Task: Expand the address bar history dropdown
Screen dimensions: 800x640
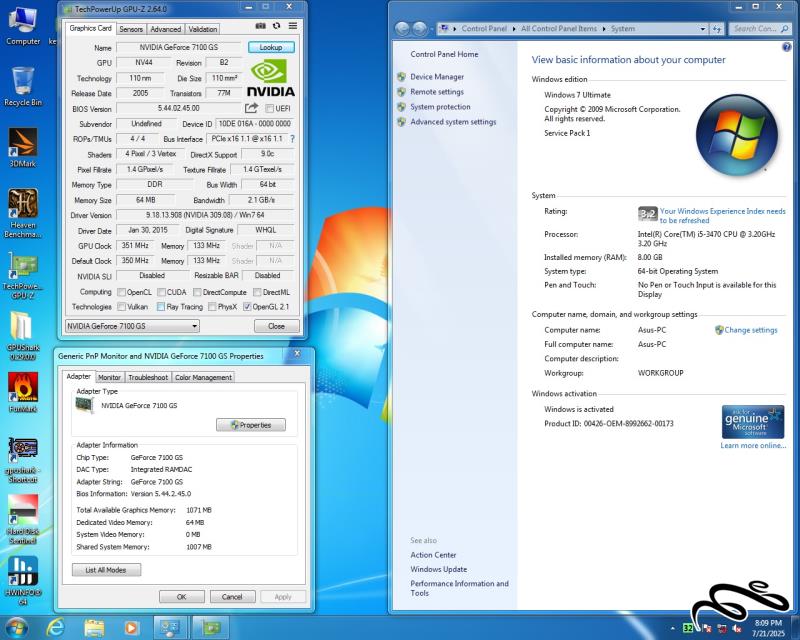Action: pyautogui.click(x=703, y=29)
